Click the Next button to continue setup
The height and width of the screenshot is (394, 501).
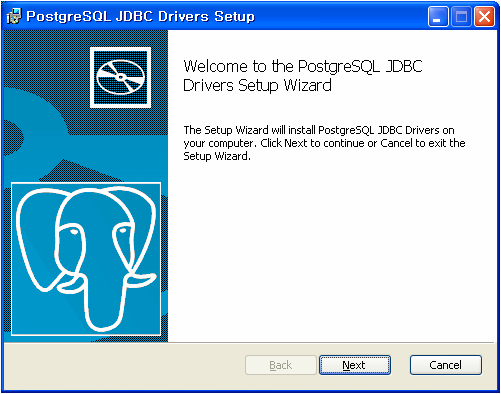click(355, 365)
